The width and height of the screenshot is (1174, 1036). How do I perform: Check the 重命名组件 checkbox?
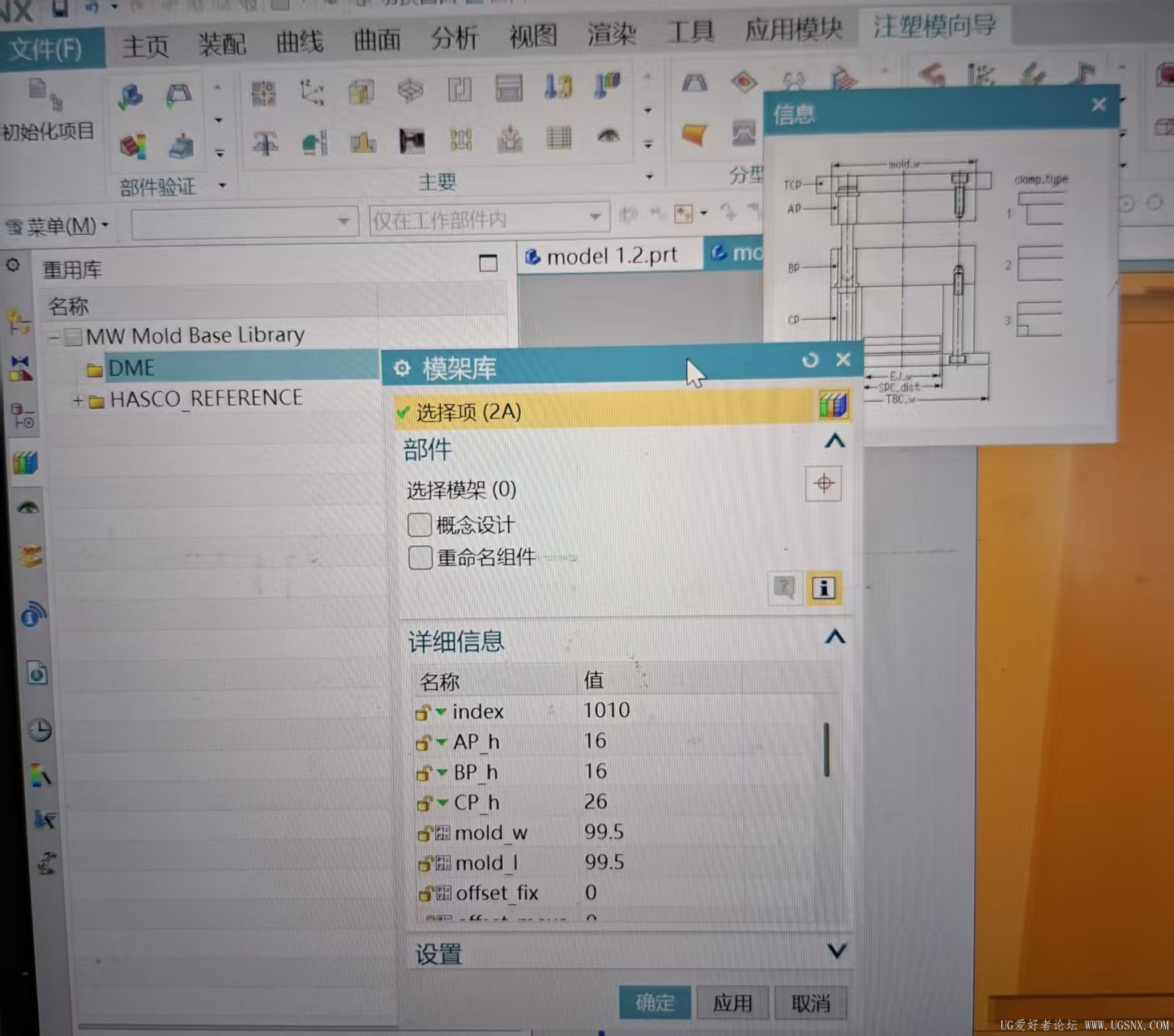pos(421,557)
